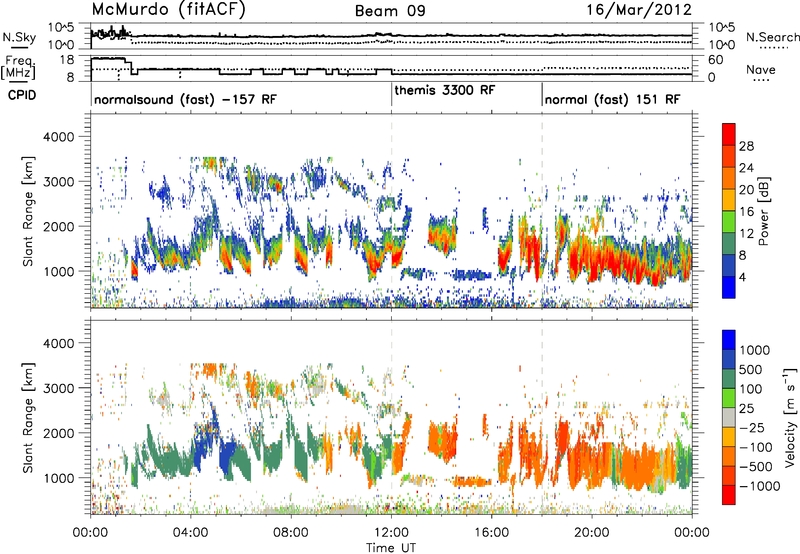800x554 pixels.
Task: Click the '2000' tick on velocity panel
Action: (58, 433)
